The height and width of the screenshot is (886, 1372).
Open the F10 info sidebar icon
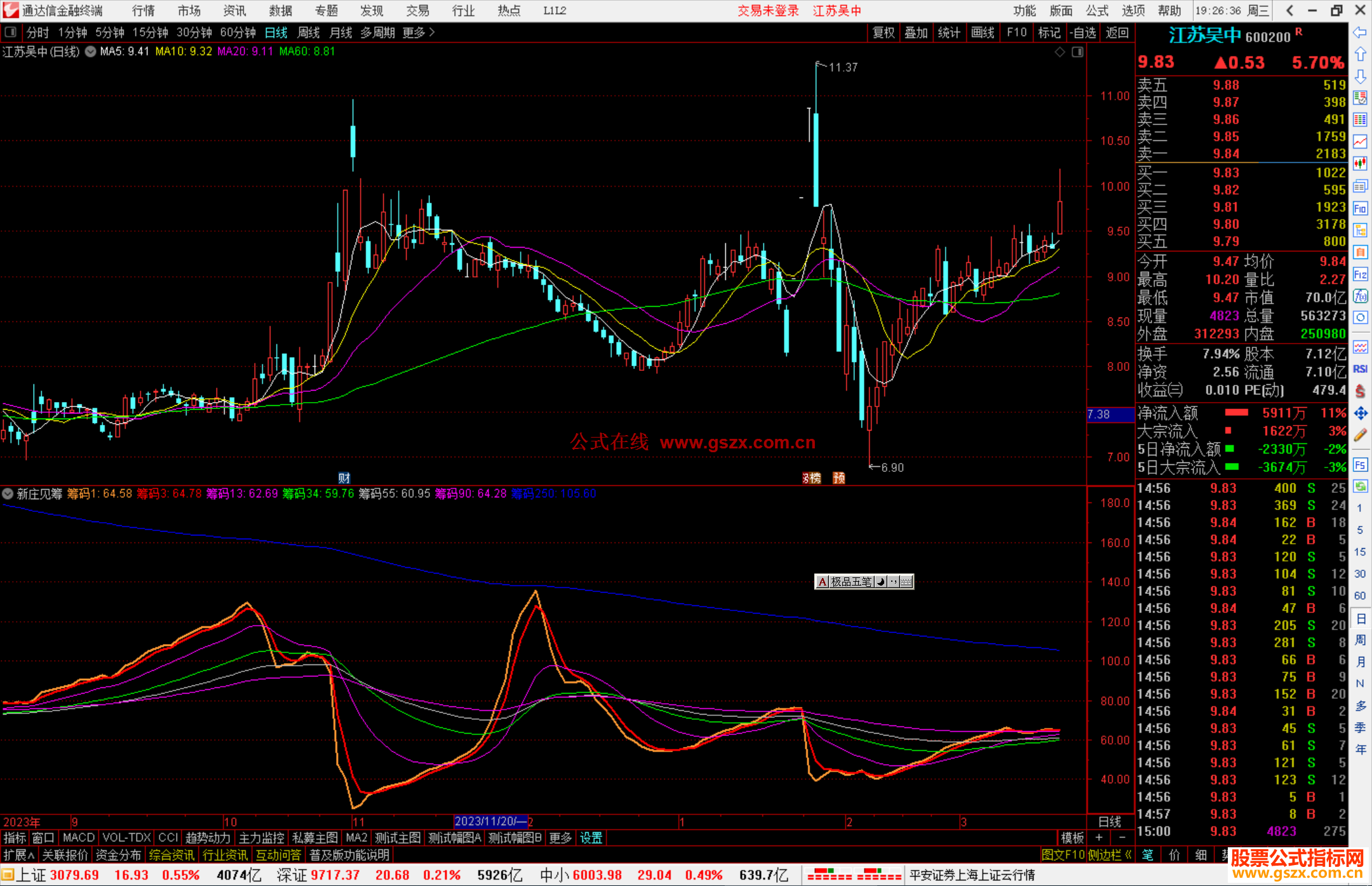point(1360,208)
